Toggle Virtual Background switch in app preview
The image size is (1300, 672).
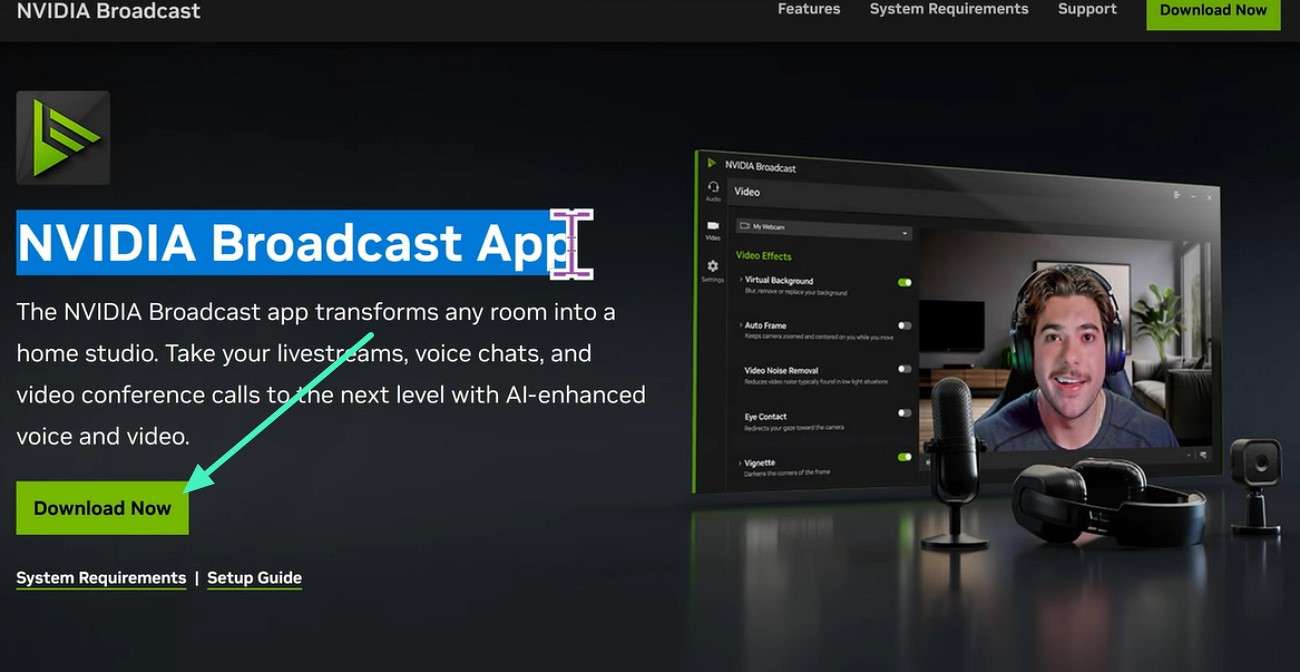905,283
